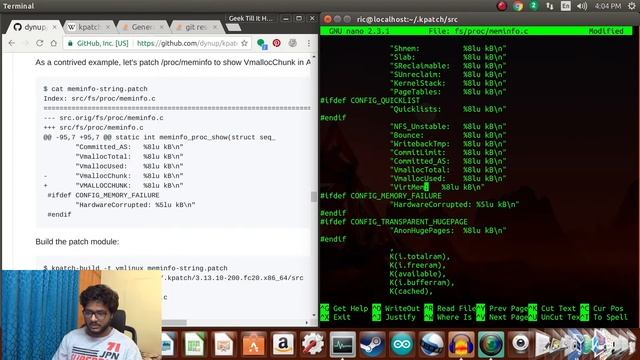This screenshot has height=360, width=640.
Task: Click the red indicator in the top panel
Action: (502, 6)
